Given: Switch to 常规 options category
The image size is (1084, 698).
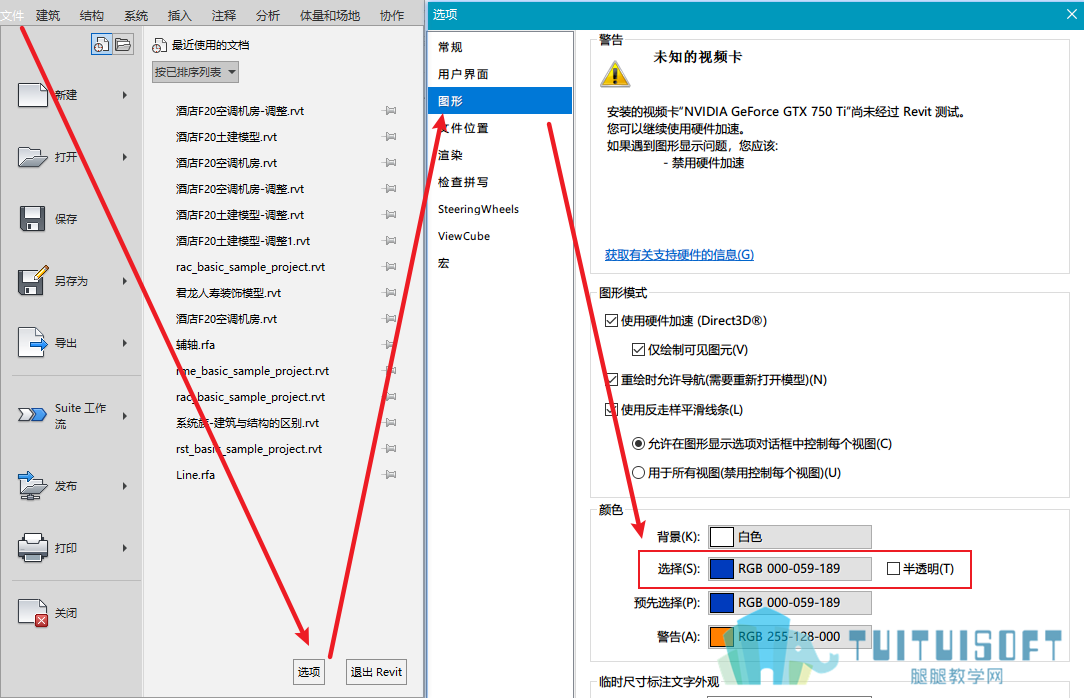Looking at the screenshot, I should click(500, 47).
